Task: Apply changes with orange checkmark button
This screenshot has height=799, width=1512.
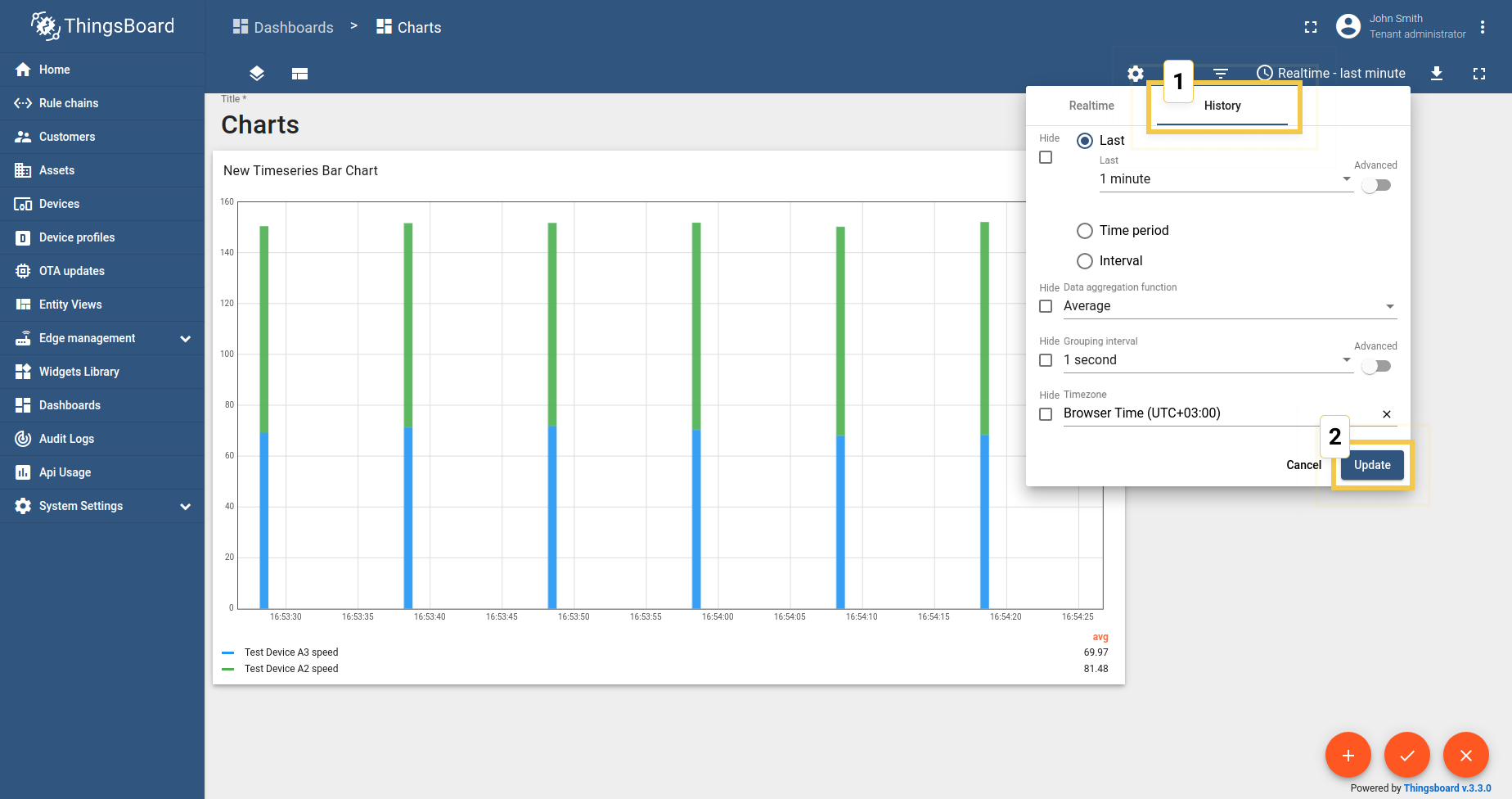Action: [x=1406, y=755]
